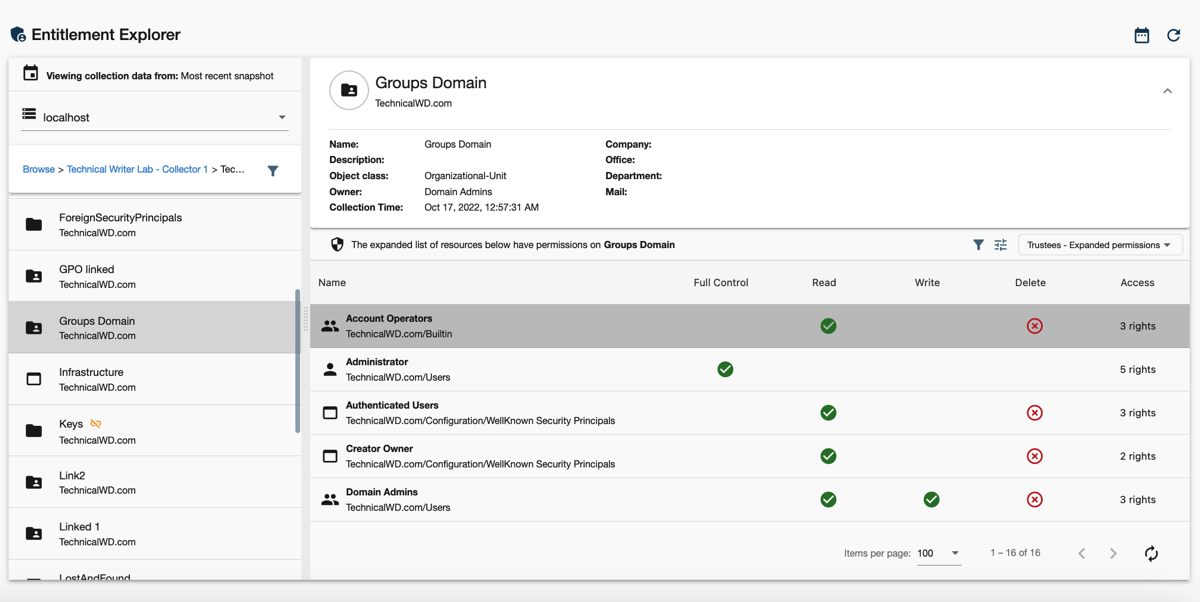Open the Items per page dropdown
Image resolution: width=1200 pixels, height=602 pixels.
tap(938, 553)
